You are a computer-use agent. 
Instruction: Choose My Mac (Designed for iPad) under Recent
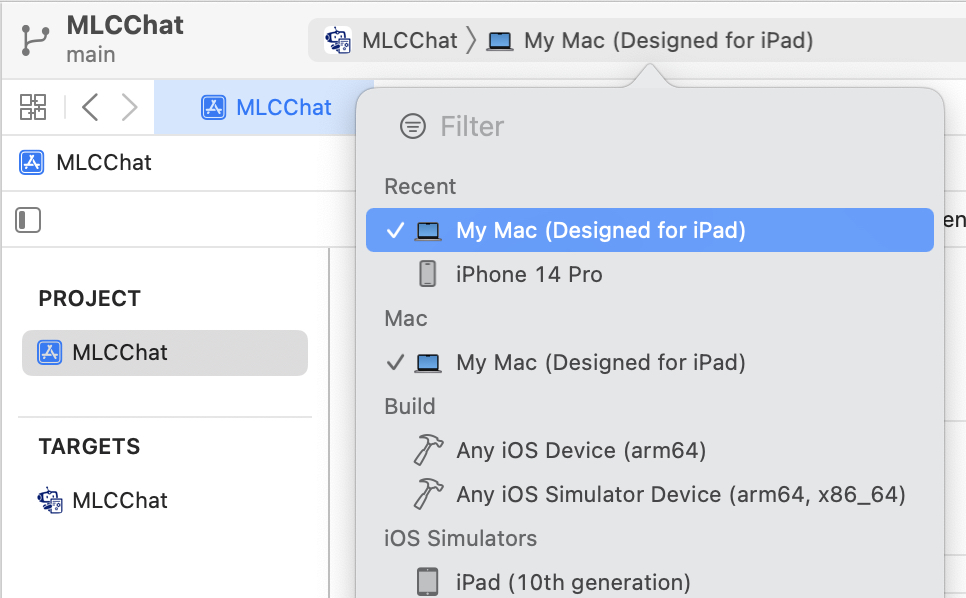pos(650,230)
